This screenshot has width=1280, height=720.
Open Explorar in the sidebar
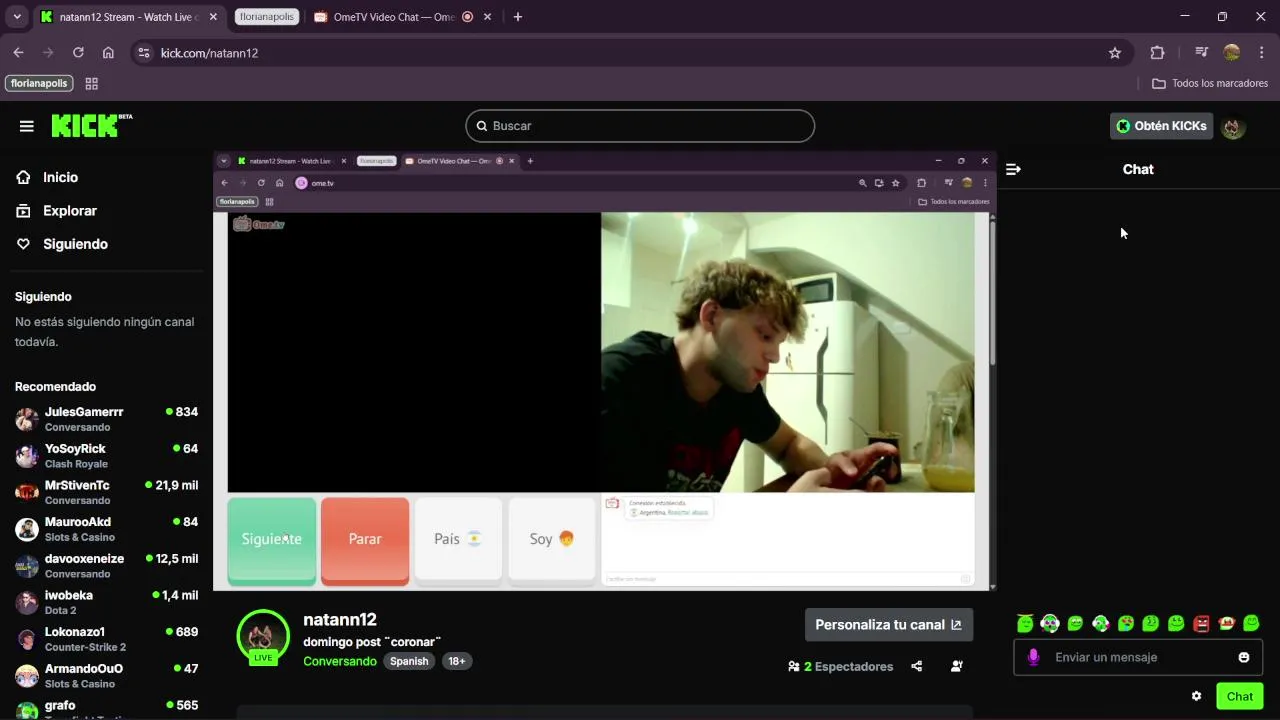[69, 211]
